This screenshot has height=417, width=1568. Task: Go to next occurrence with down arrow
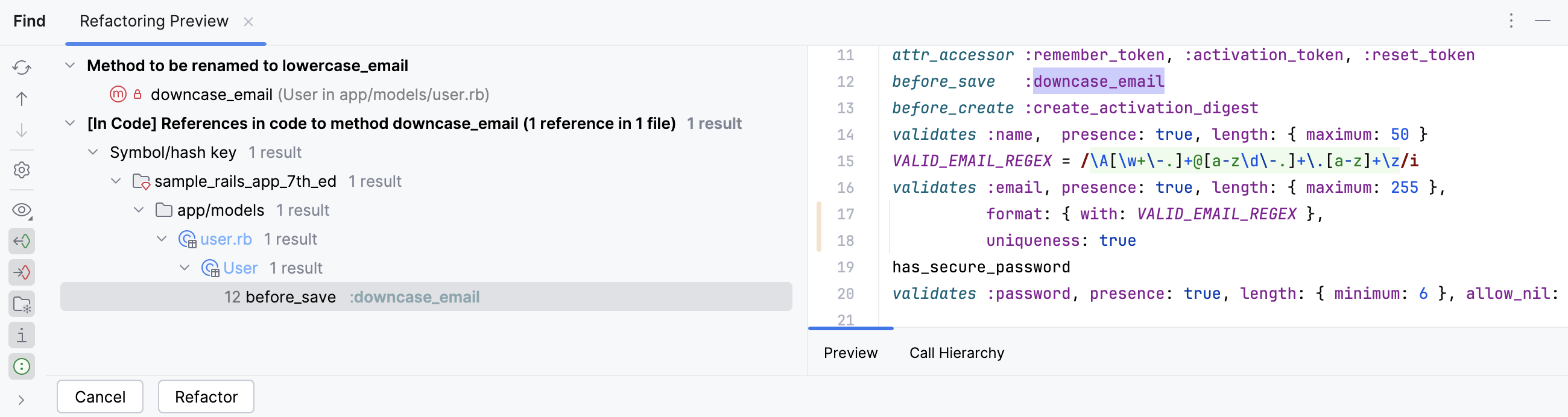click(x=22, y=131)
